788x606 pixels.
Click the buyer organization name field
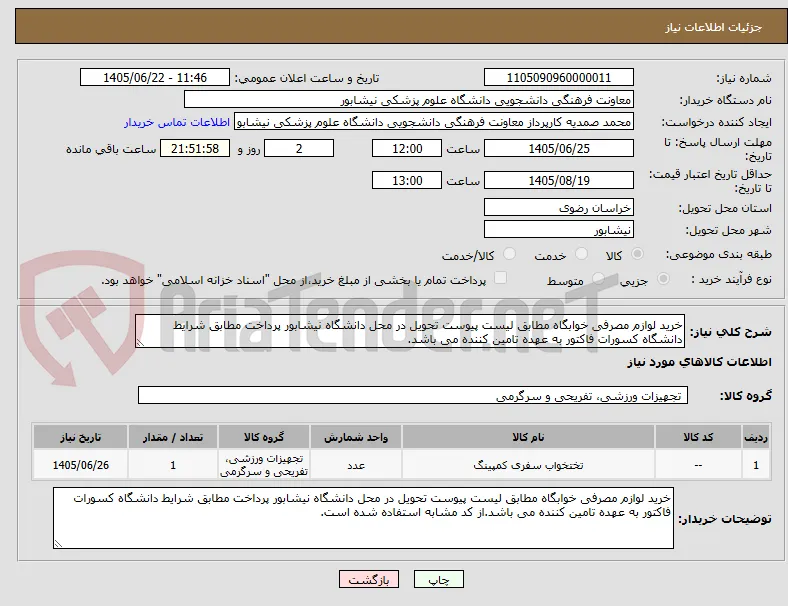(x=409, y=99)
